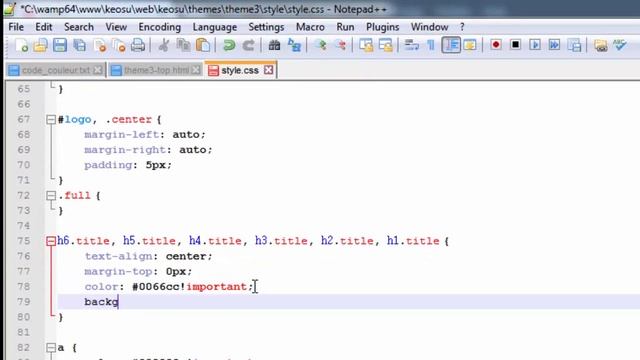The height and width of the screenshot is (360, 640).
Task: Click the Stop Recording square icon
Action: (x=515, y=45)
